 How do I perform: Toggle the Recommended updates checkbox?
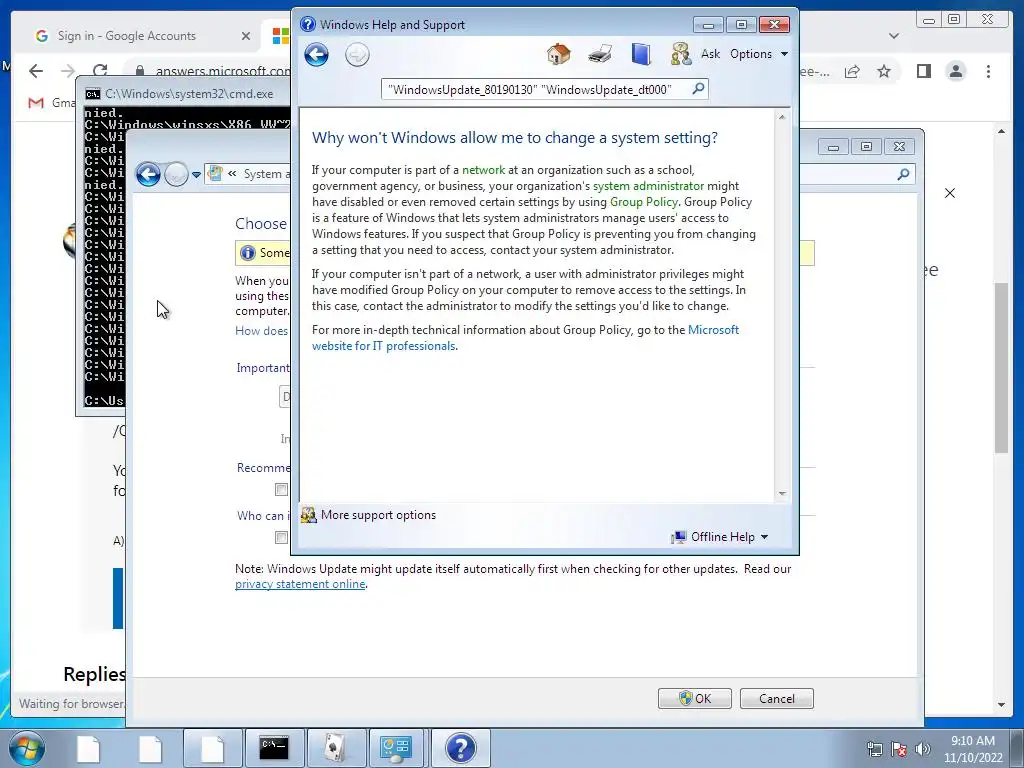coord(281,490)
